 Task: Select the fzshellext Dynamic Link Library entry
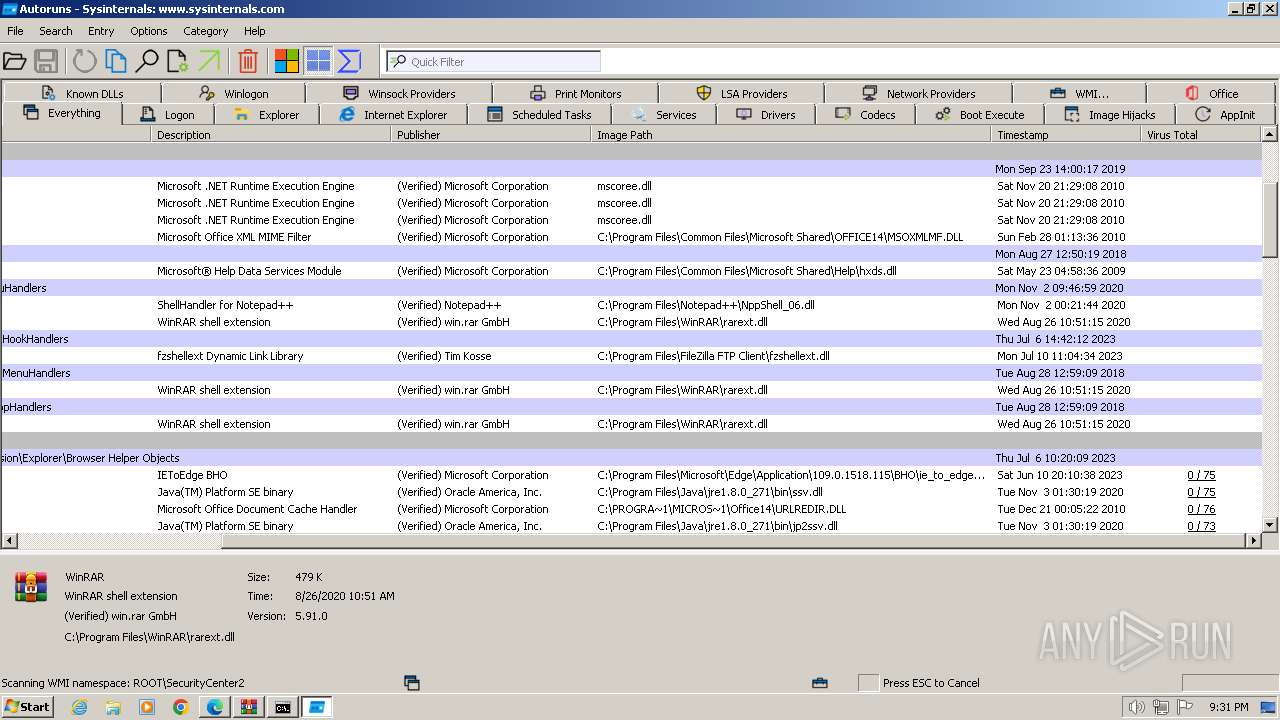coord(631,356)
